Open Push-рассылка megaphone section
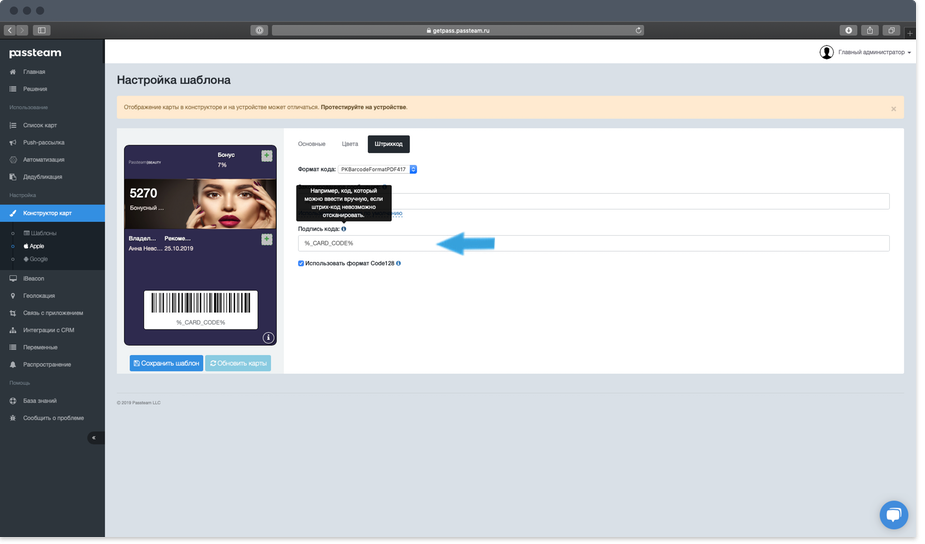This screenshot has height=544, width=925. 43,143
